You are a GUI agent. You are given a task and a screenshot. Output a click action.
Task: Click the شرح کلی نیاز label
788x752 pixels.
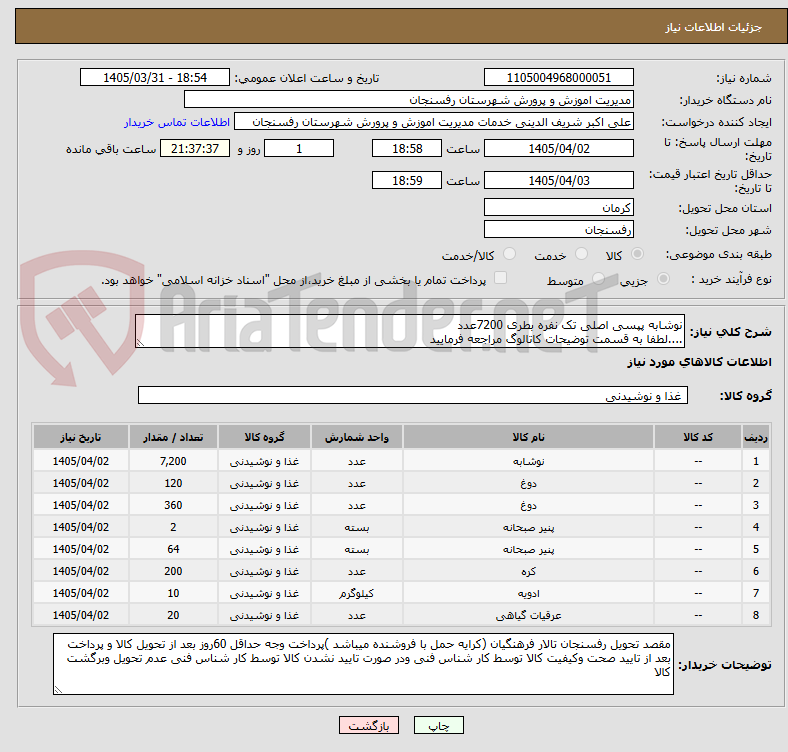click(730, 332)
